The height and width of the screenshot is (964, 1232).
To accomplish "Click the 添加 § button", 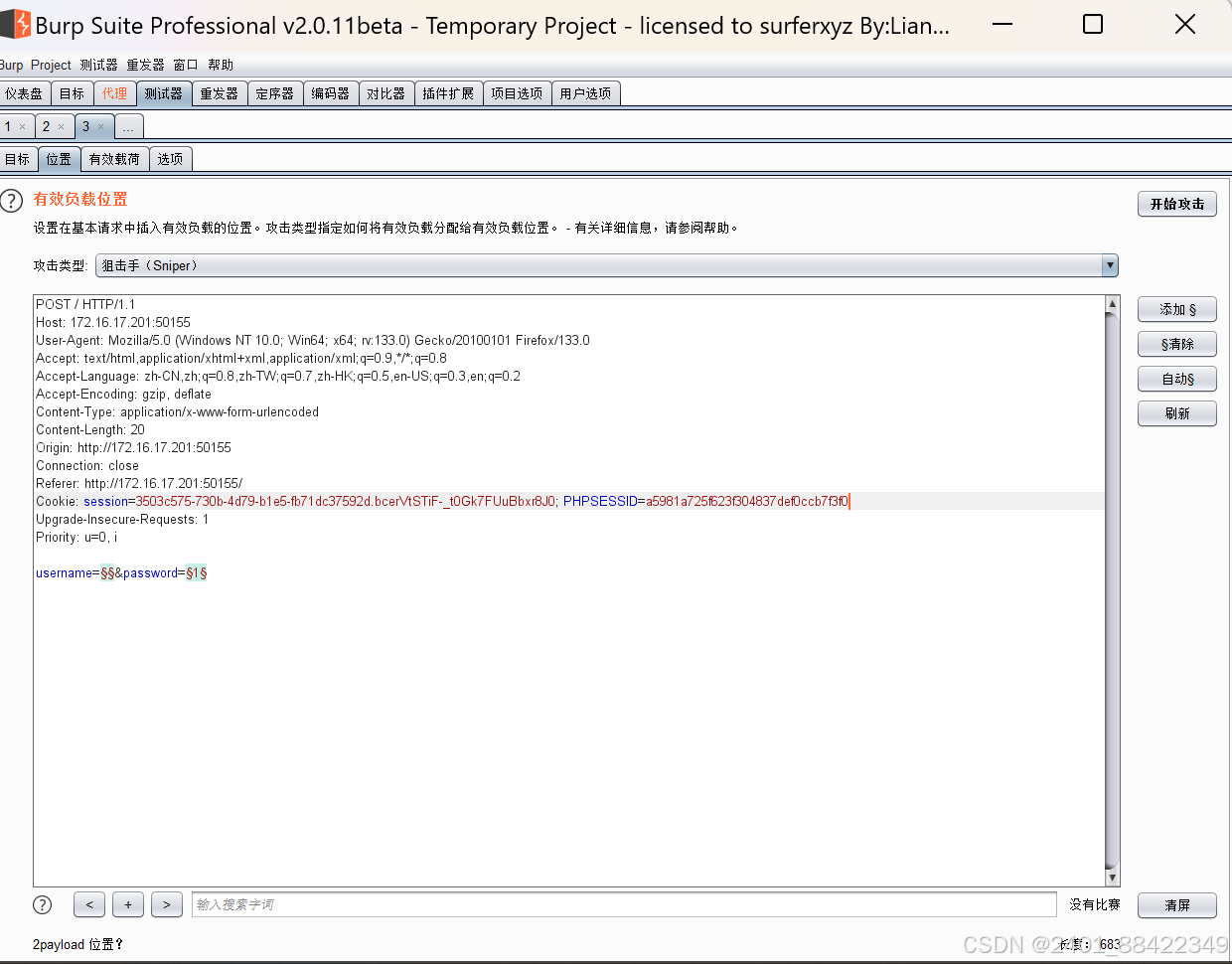I will pyautogui.click(x=1177, y=309).
